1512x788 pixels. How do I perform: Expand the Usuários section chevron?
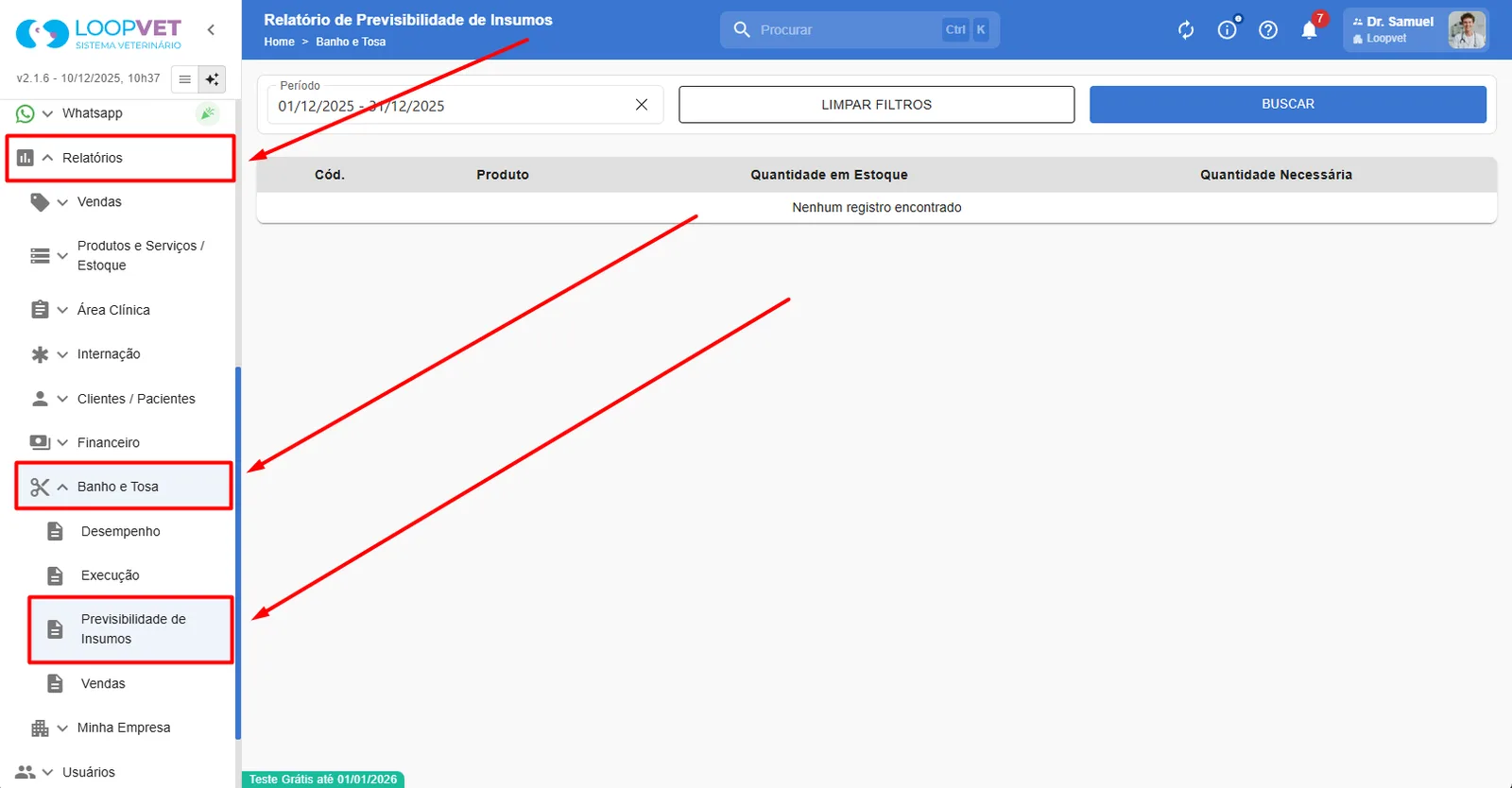coord(47,772)
